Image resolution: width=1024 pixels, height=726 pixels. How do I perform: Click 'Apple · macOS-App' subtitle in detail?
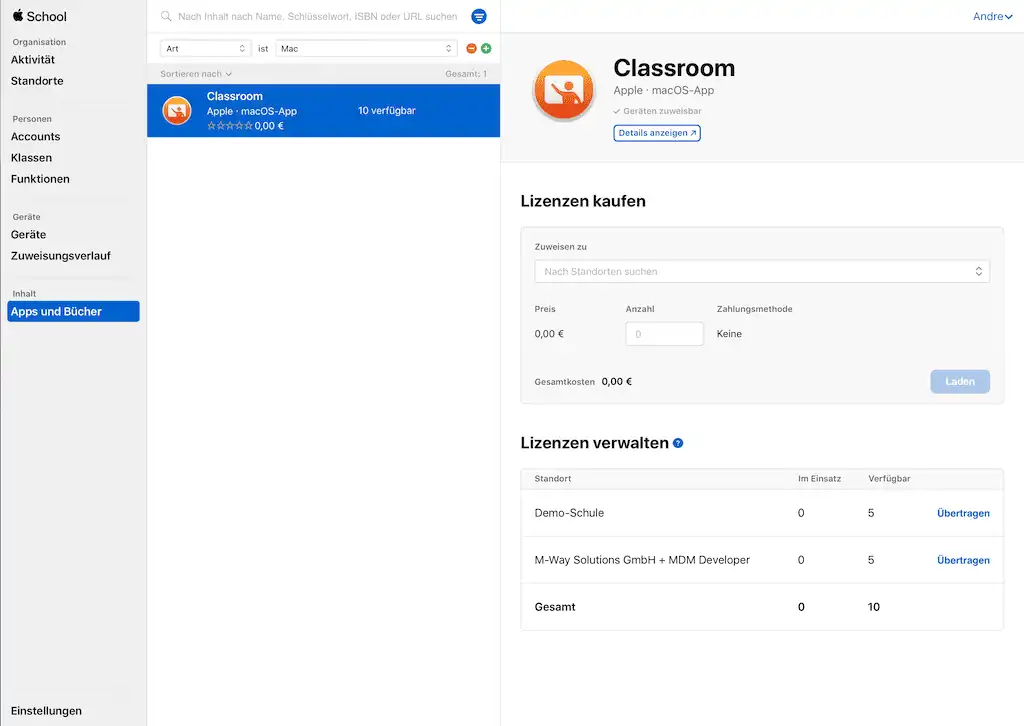point(664,90)
